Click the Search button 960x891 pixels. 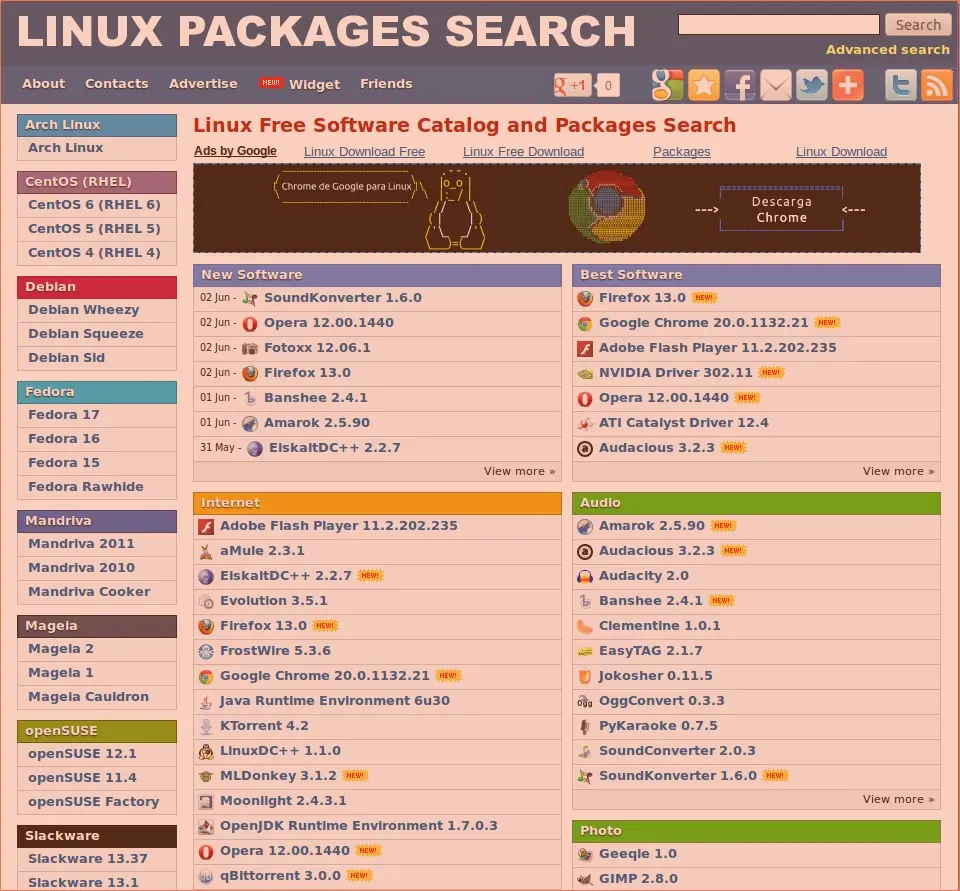[x=918, y=24]
